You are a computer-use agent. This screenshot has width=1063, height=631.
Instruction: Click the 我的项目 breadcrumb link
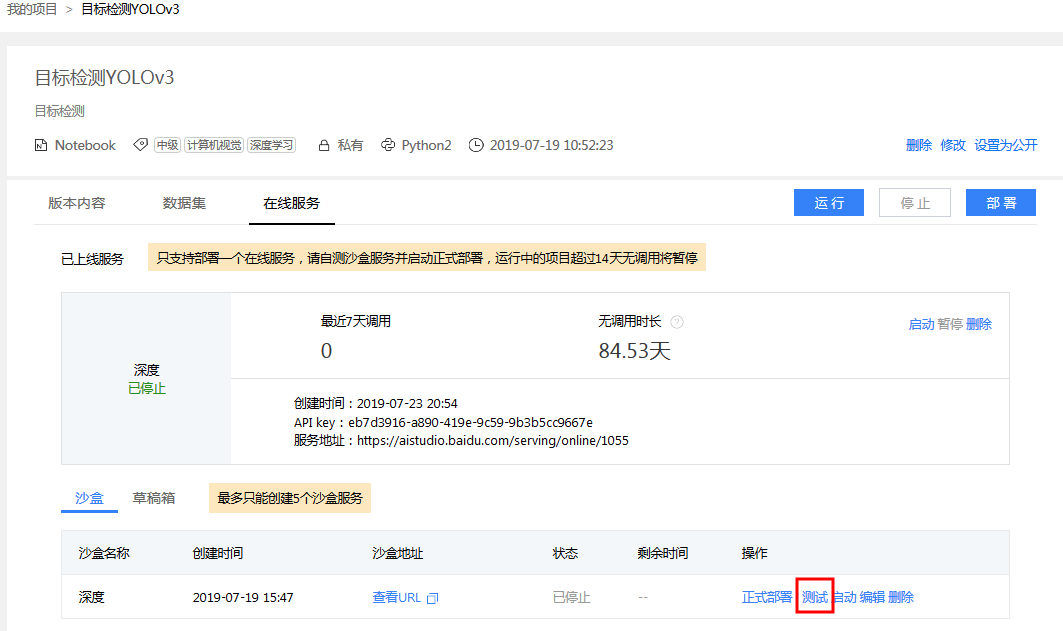click(32, 9)
